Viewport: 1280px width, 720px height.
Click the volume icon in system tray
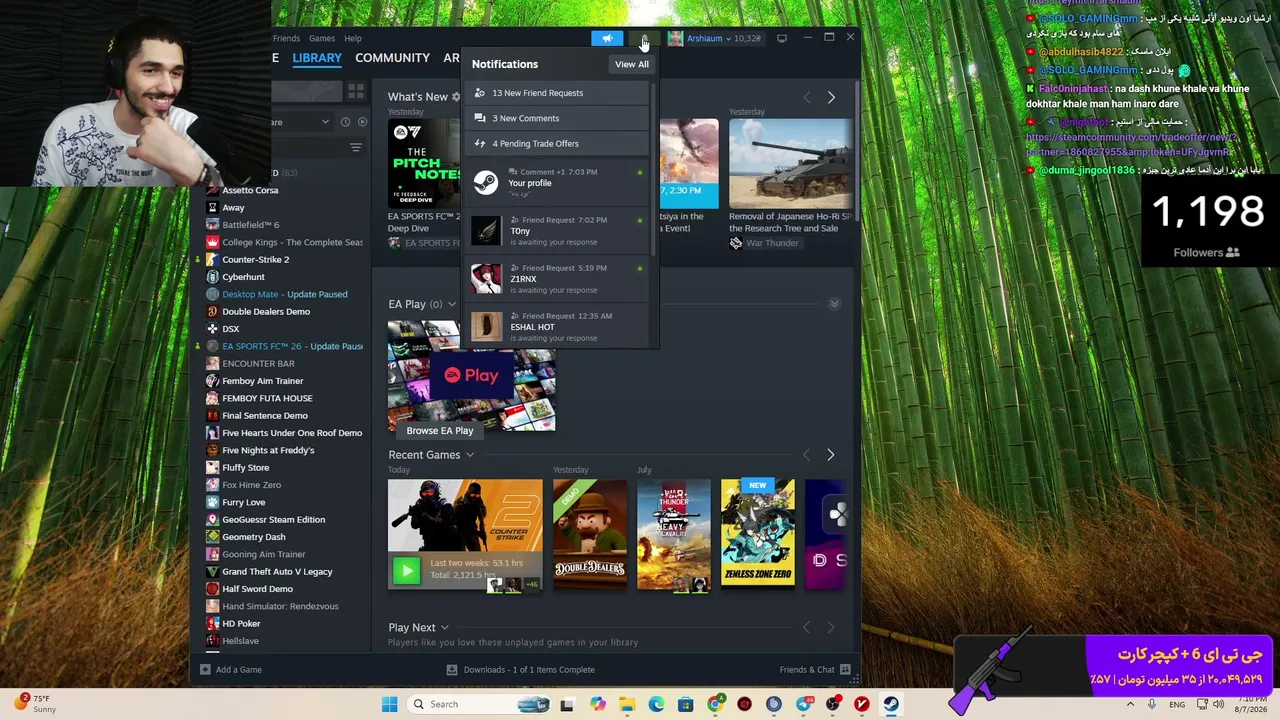pos(1218,704)
